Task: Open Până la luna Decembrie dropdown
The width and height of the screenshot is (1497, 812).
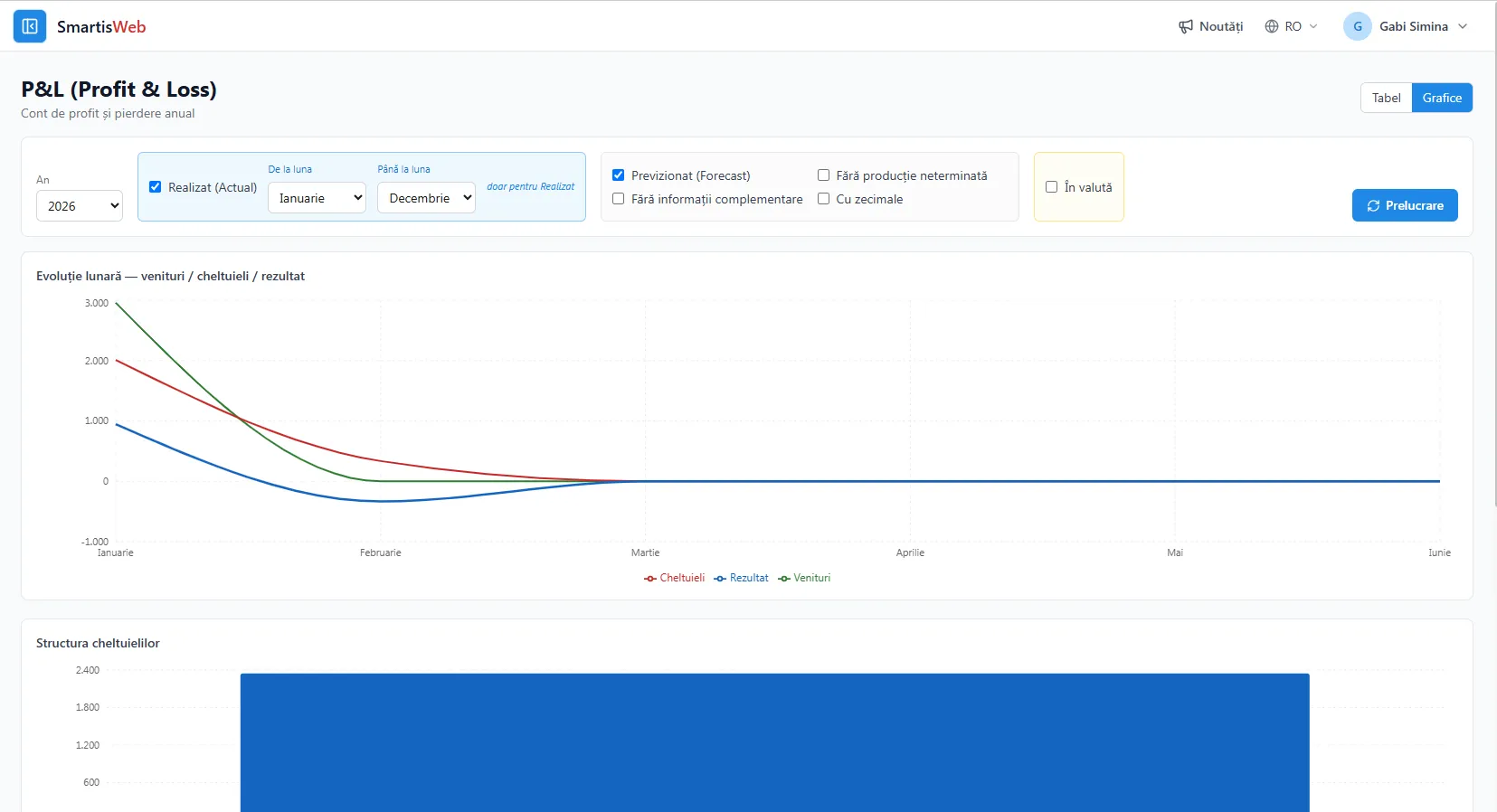Action: (426, 198)
